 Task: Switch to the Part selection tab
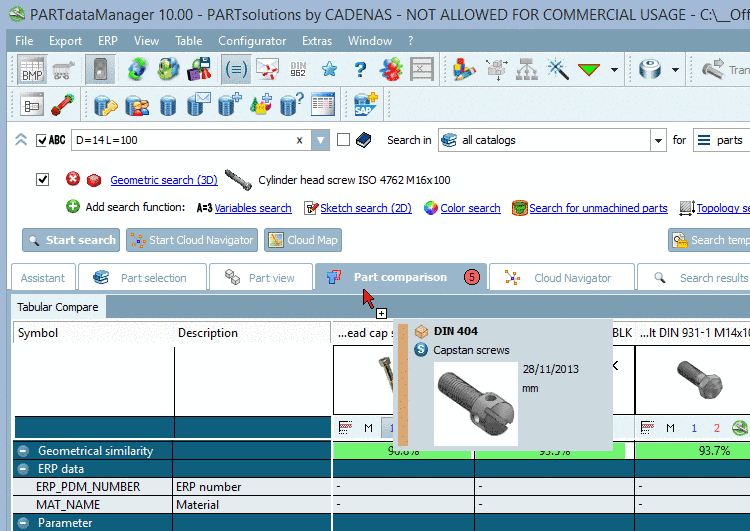[143, 277]
